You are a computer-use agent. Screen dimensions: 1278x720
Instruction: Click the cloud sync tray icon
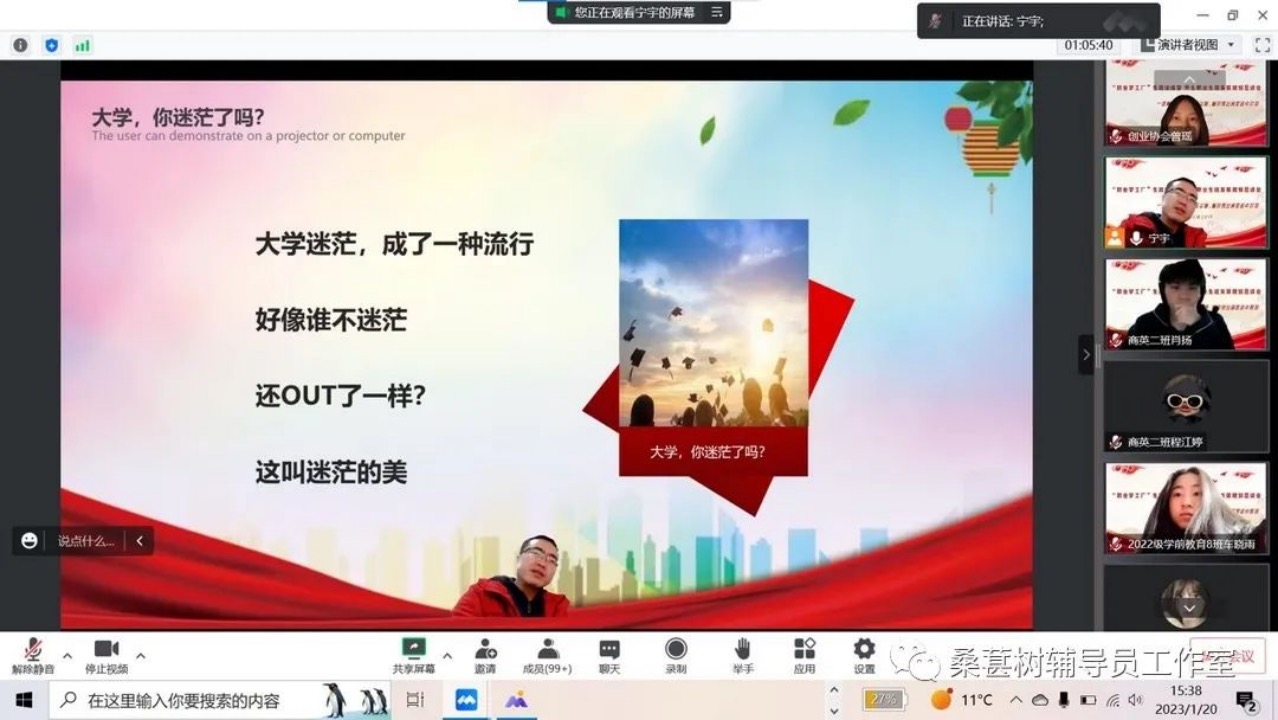coord(1040,700)
